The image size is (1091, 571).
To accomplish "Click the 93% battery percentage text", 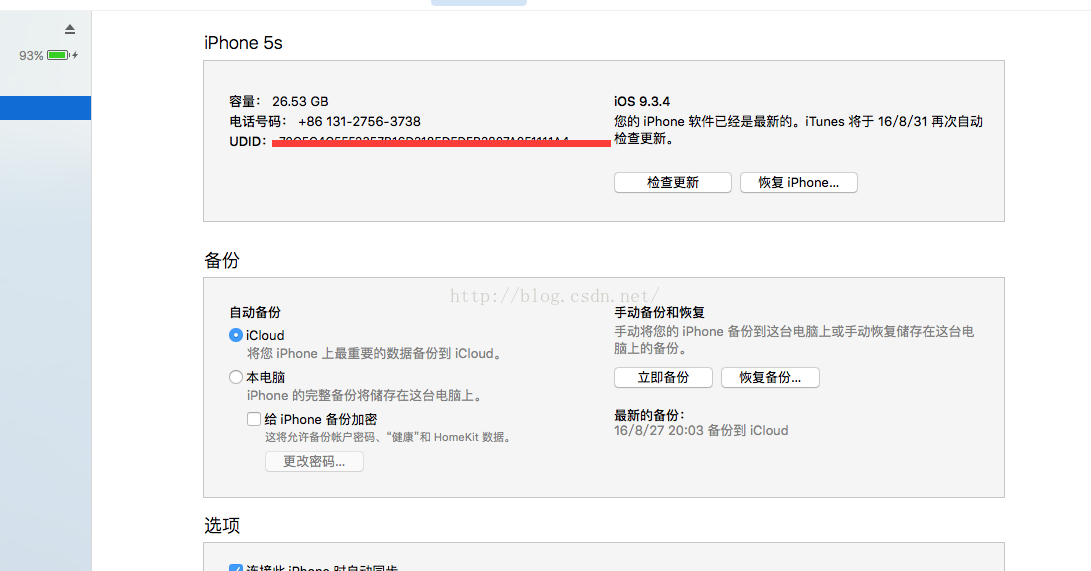I will [31, 56].
